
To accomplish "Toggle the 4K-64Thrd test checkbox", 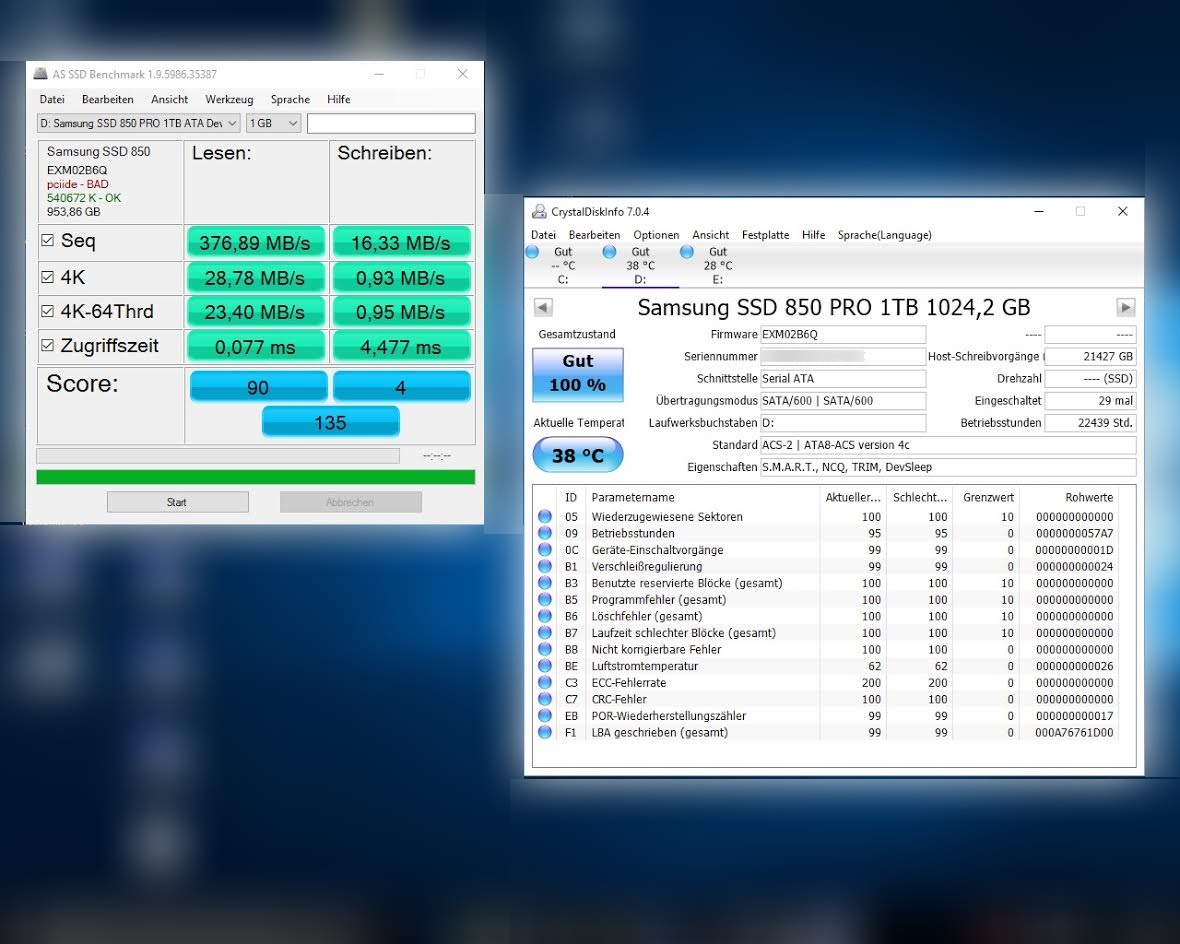I will (47, 311).
